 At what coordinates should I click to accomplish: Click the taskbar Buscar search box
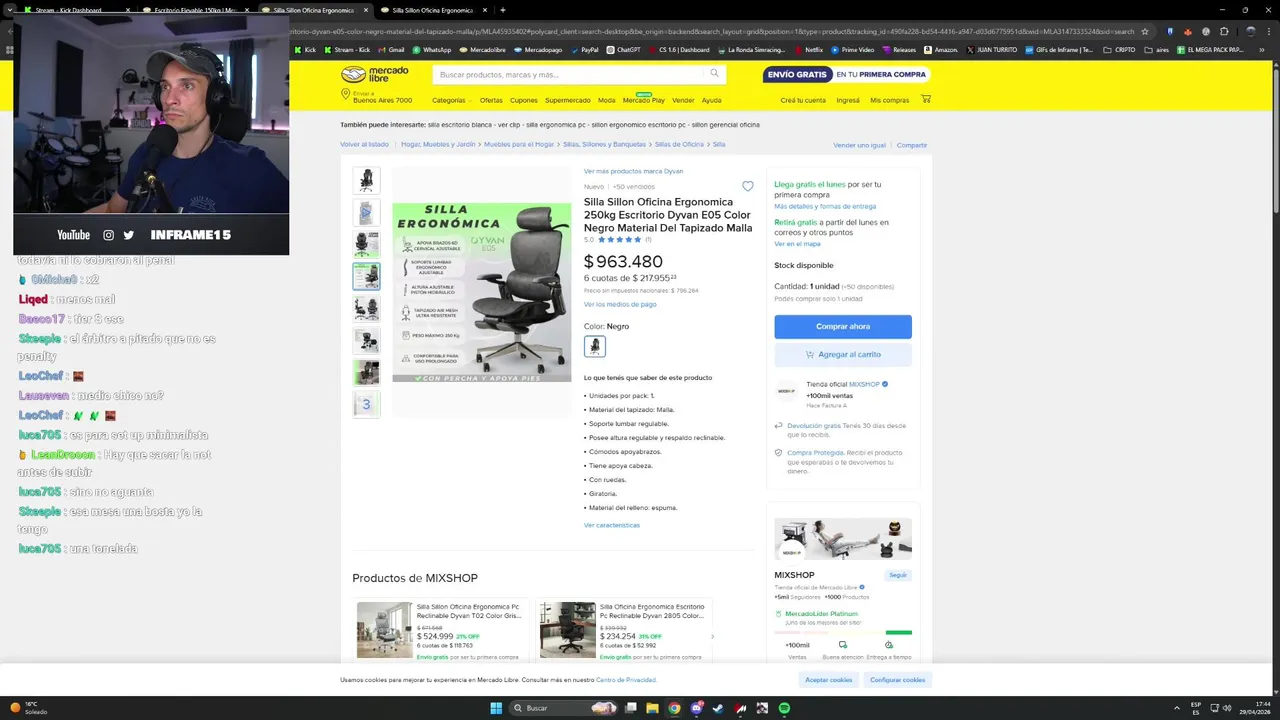(x=565, y=708)
